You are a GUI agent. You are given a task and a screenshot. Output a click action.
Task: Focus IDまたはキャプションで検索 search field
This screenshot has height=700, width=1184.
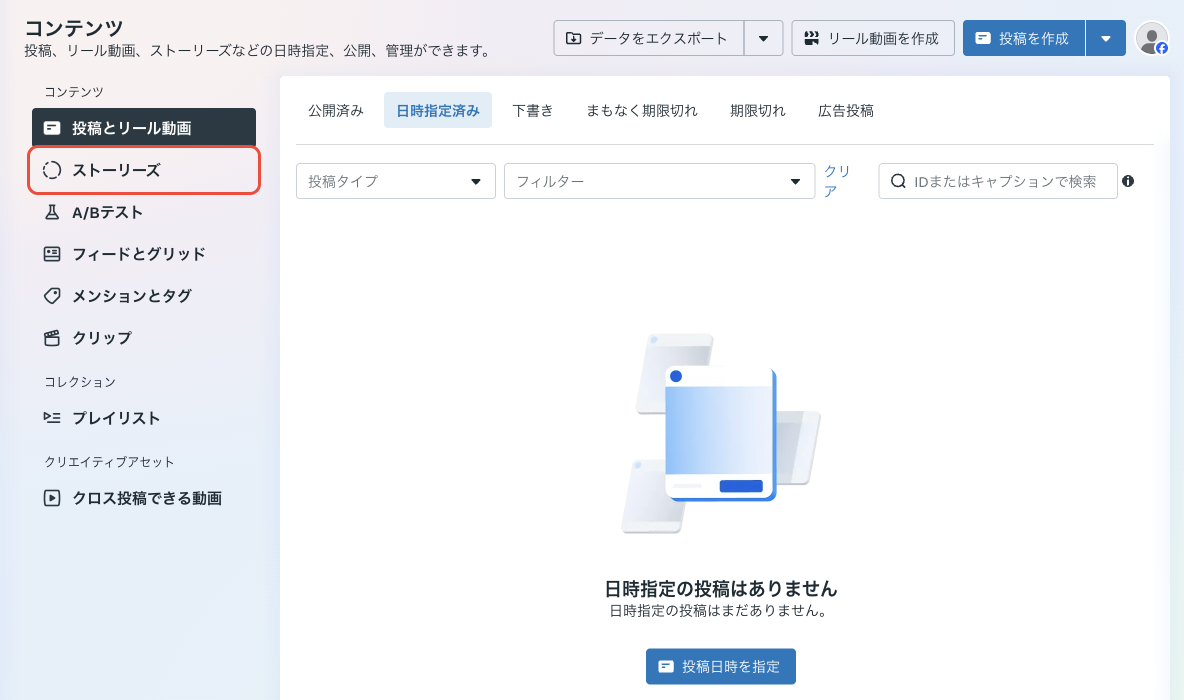point(997,181)
